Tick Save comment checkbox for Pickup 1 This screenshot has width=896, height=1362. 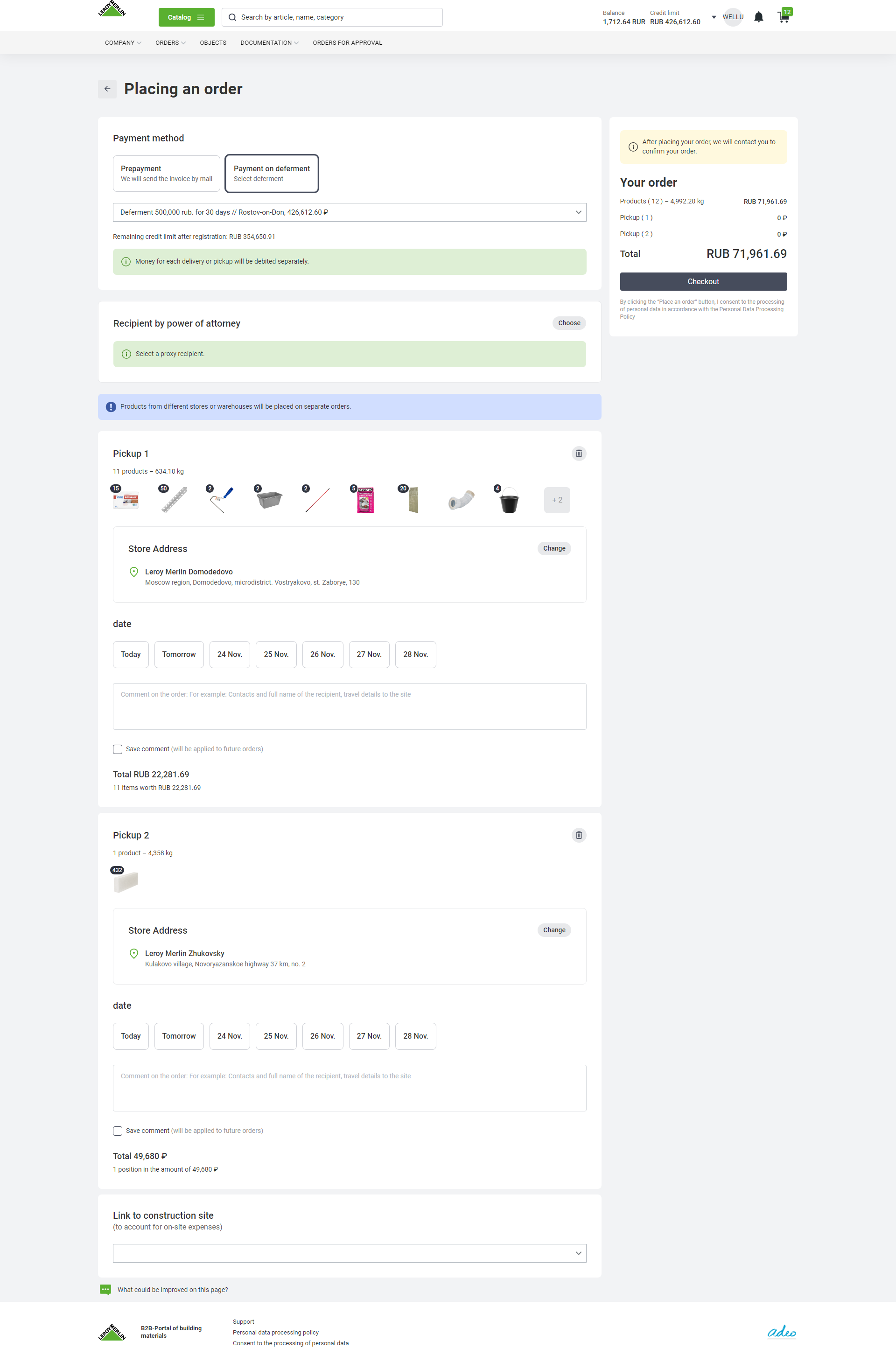(118, 750)
